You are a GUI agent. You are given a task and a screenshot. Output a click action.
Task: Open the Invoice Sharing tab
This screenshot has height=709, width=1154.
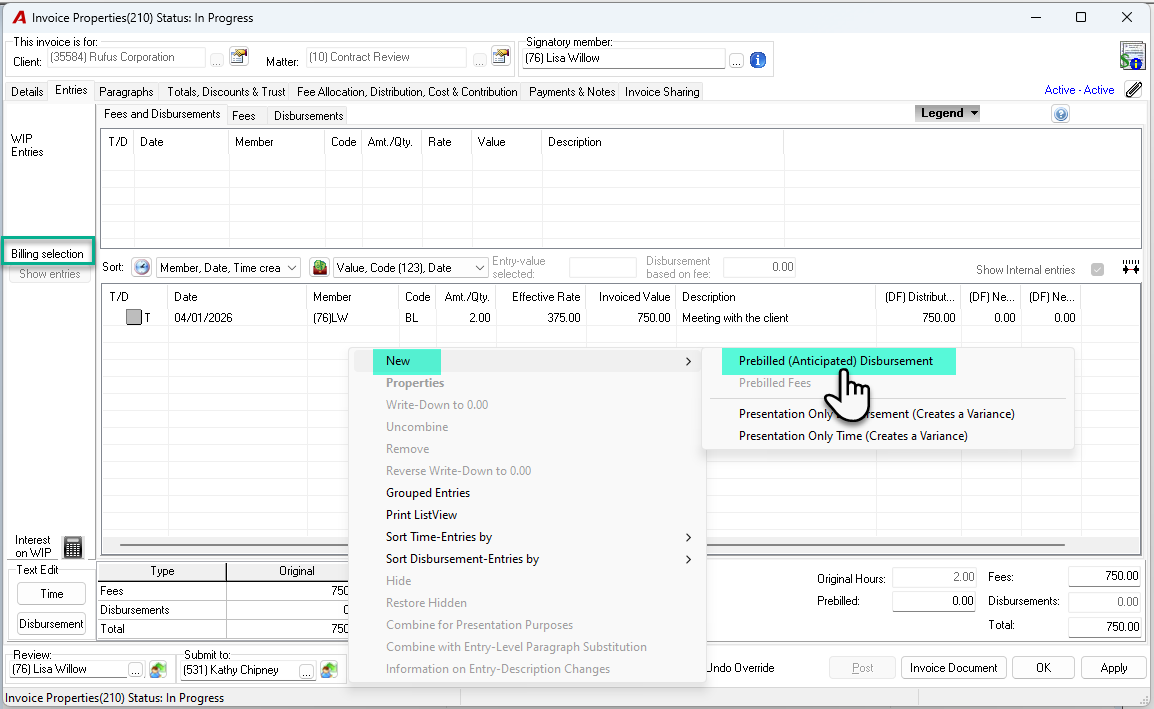[662, 91]
